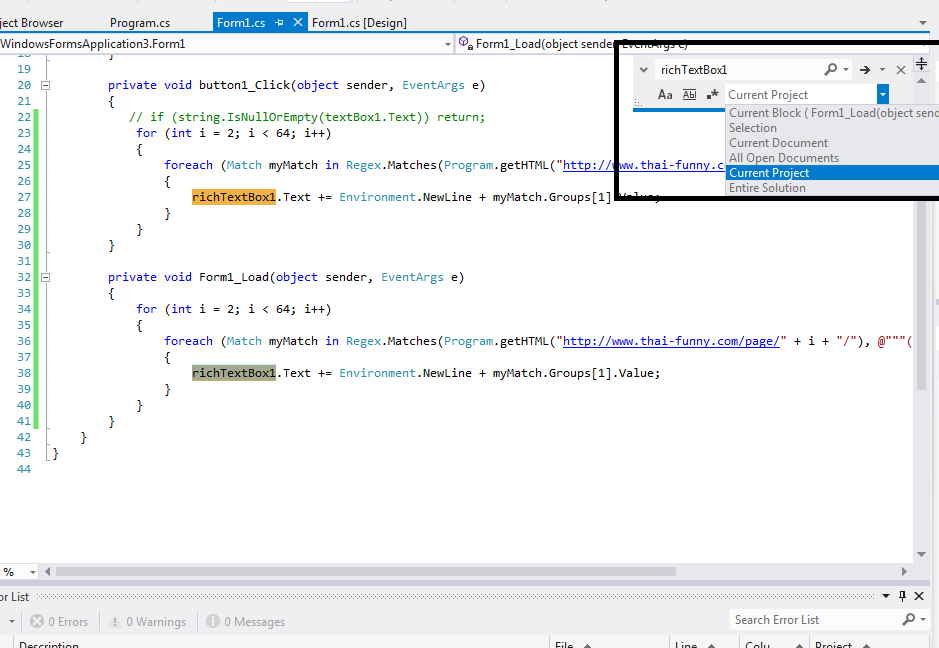Toggle Use Regular Expressions option
The height and width of the screenshot is (648, 939).
(x=712, y=95)
